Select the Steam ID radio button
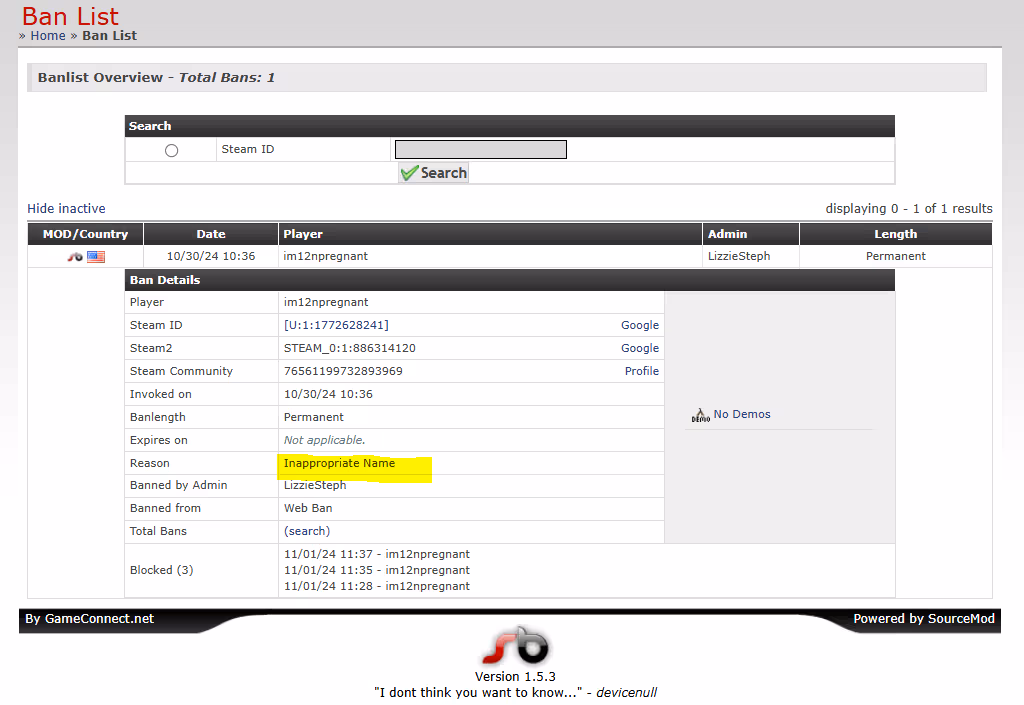The image size is (1024, 705). 171,150
